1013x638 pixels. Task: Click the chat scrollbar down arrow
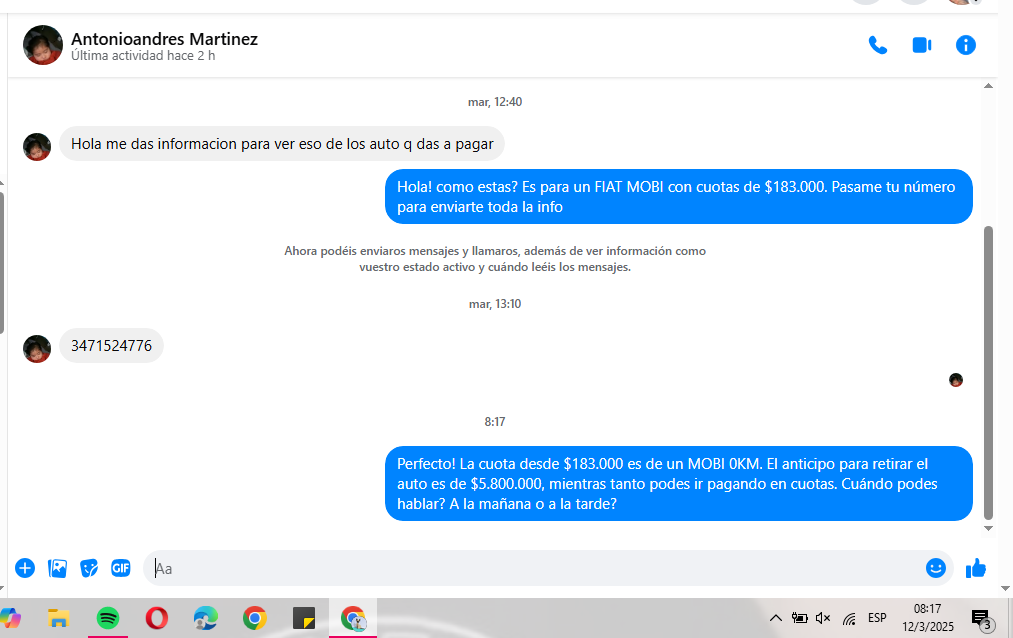988,528
